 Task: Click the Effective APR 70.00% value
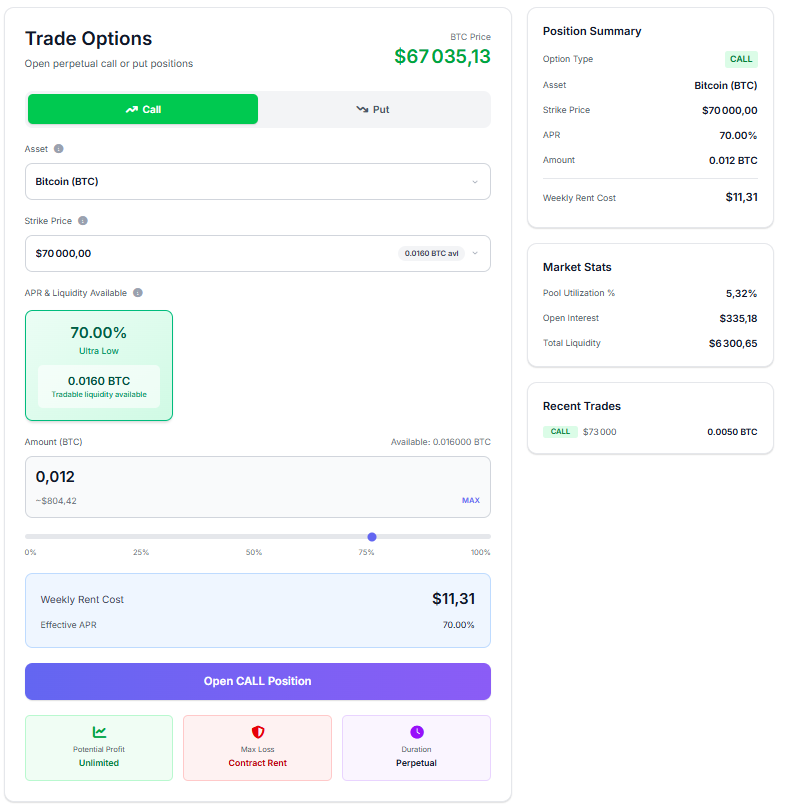458,625
